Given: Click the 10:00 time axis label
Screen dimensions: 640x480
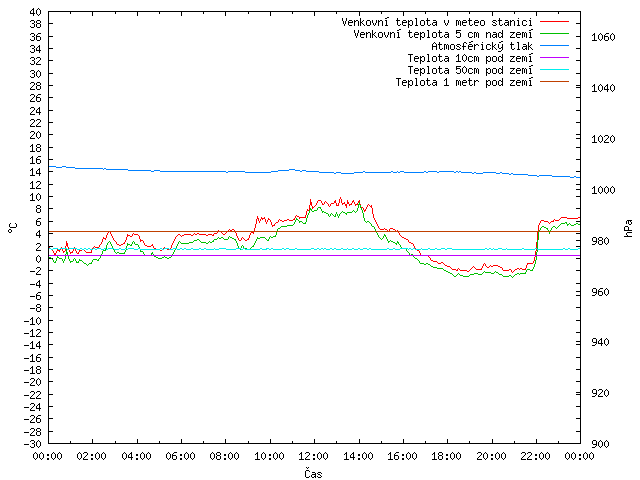Looking at the screenshot, I should 269,456.
